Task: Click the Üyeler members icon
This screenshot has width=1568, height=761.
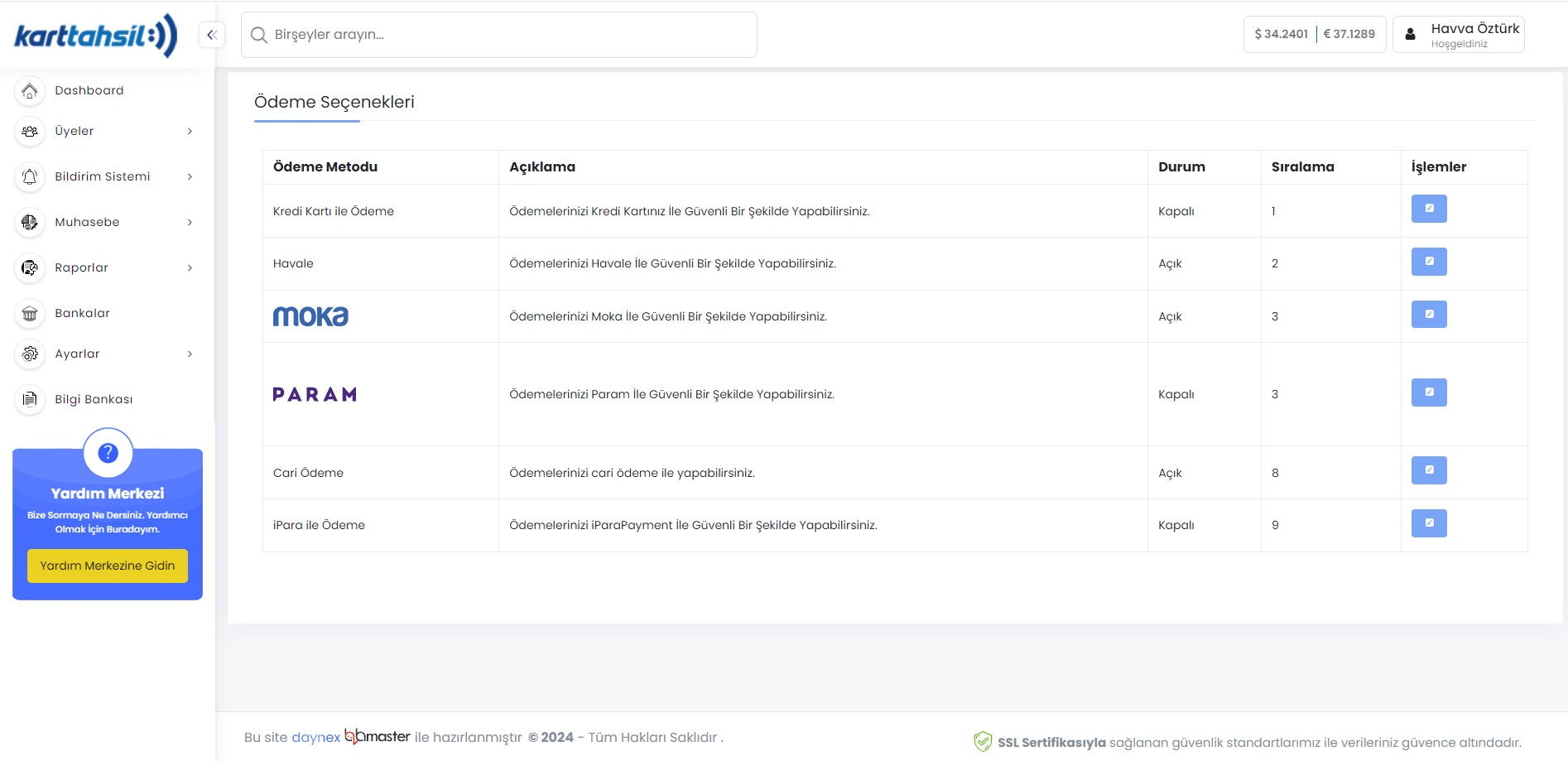Action: point(30,131)
